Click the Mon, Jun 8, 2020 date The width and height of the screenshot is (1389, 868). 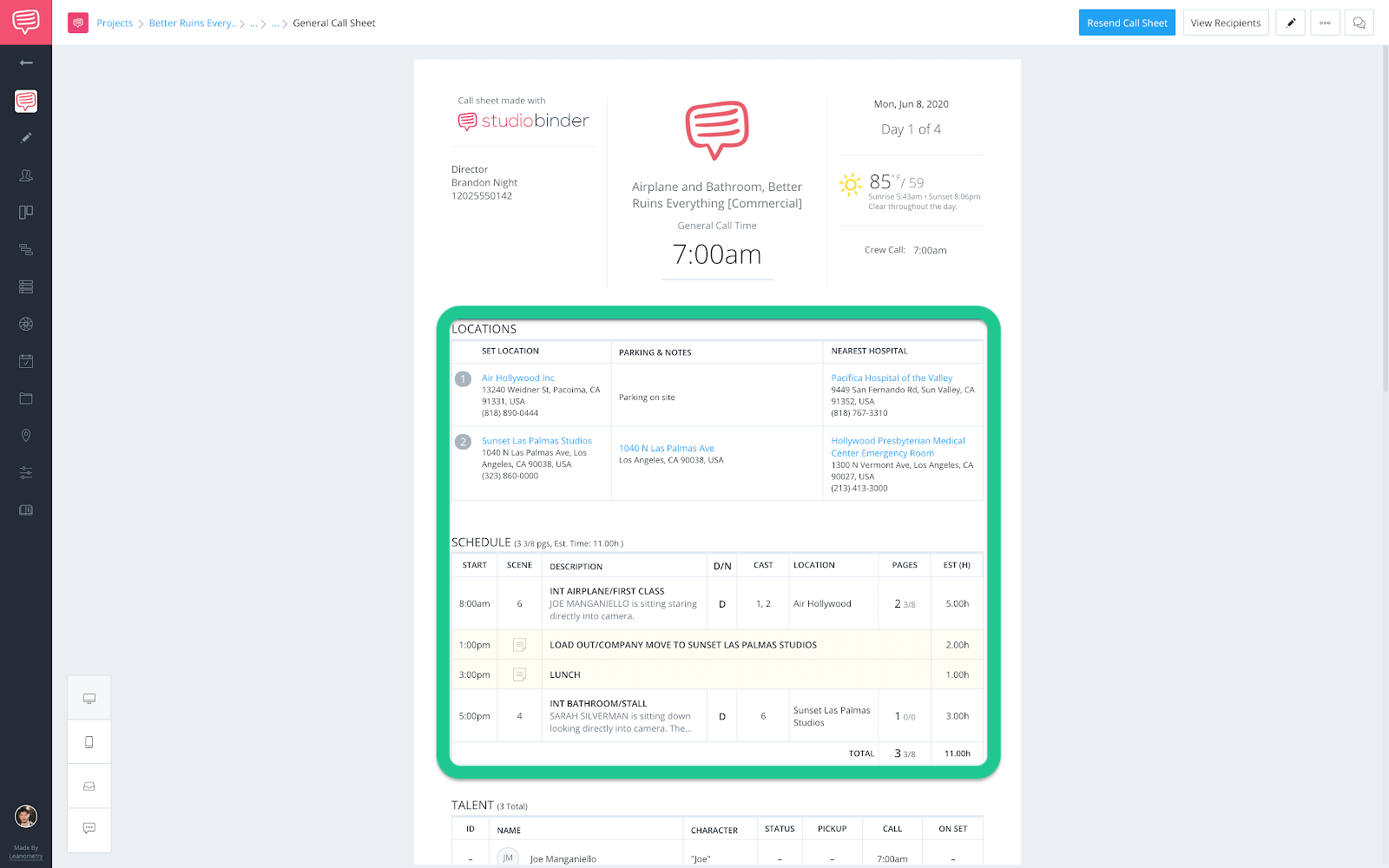tap(911, 104)
